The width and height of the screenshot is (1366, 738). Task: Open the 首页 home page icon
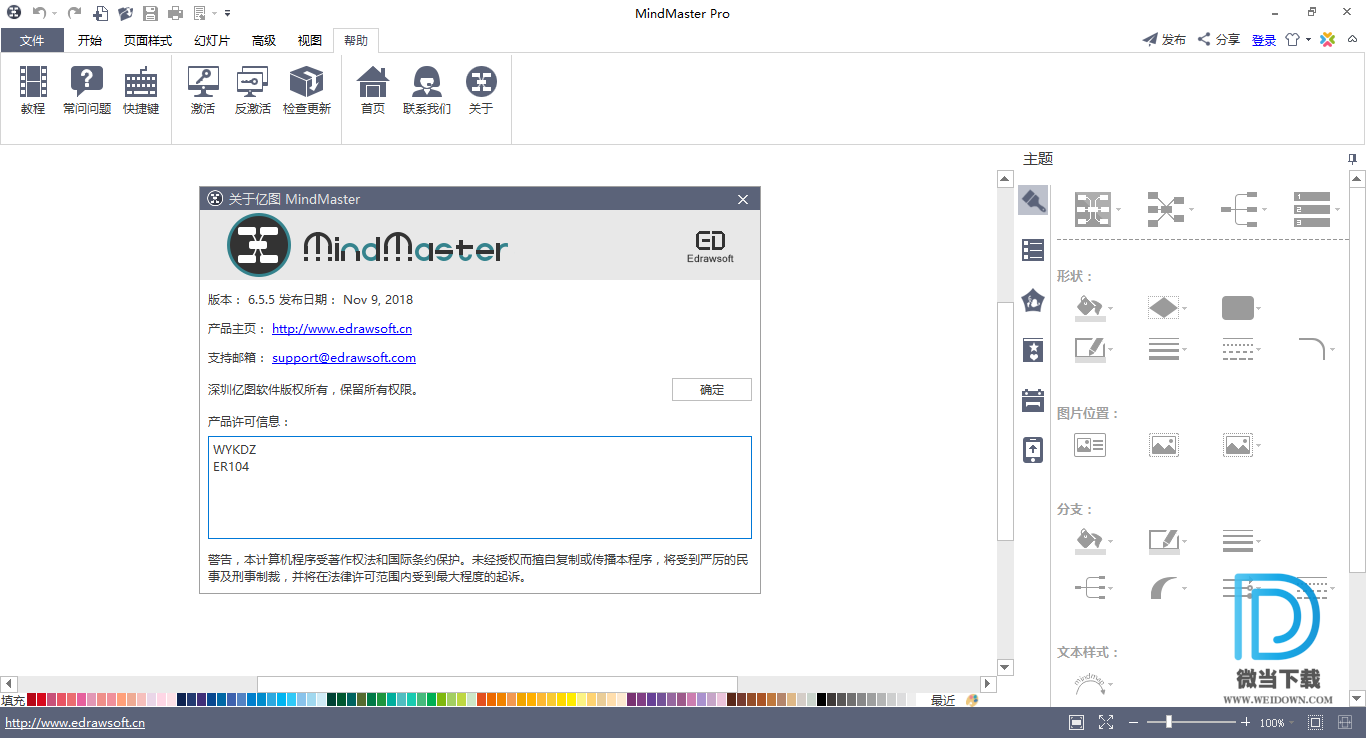click(x=373, y=90)
